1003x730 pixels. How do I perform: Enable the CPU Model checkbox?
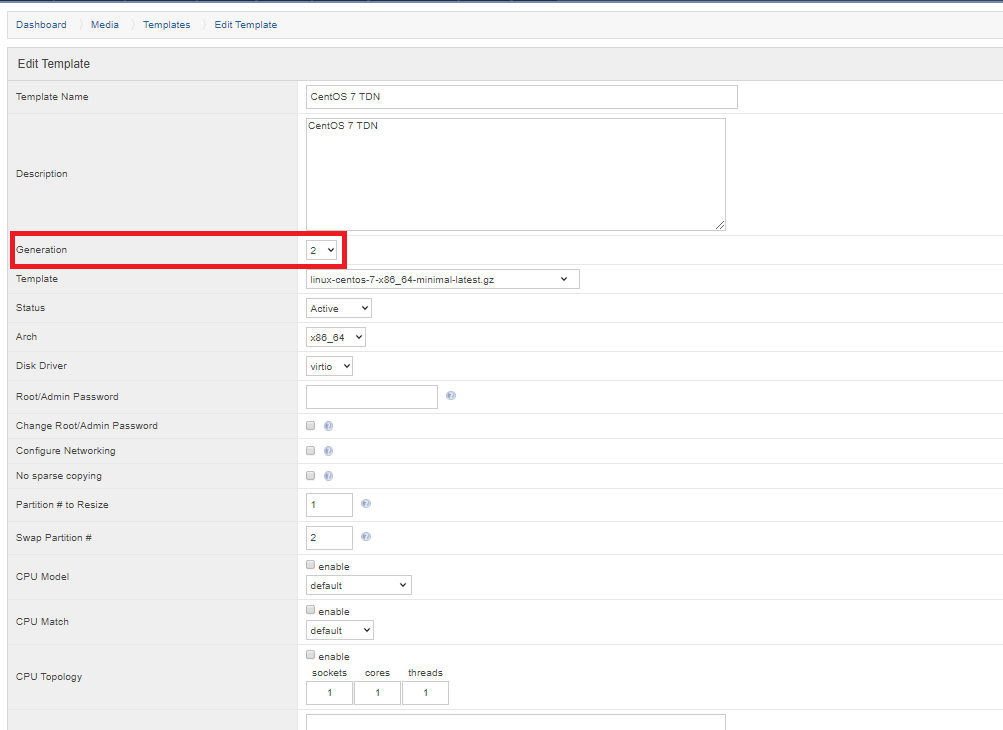pos(310,565)
